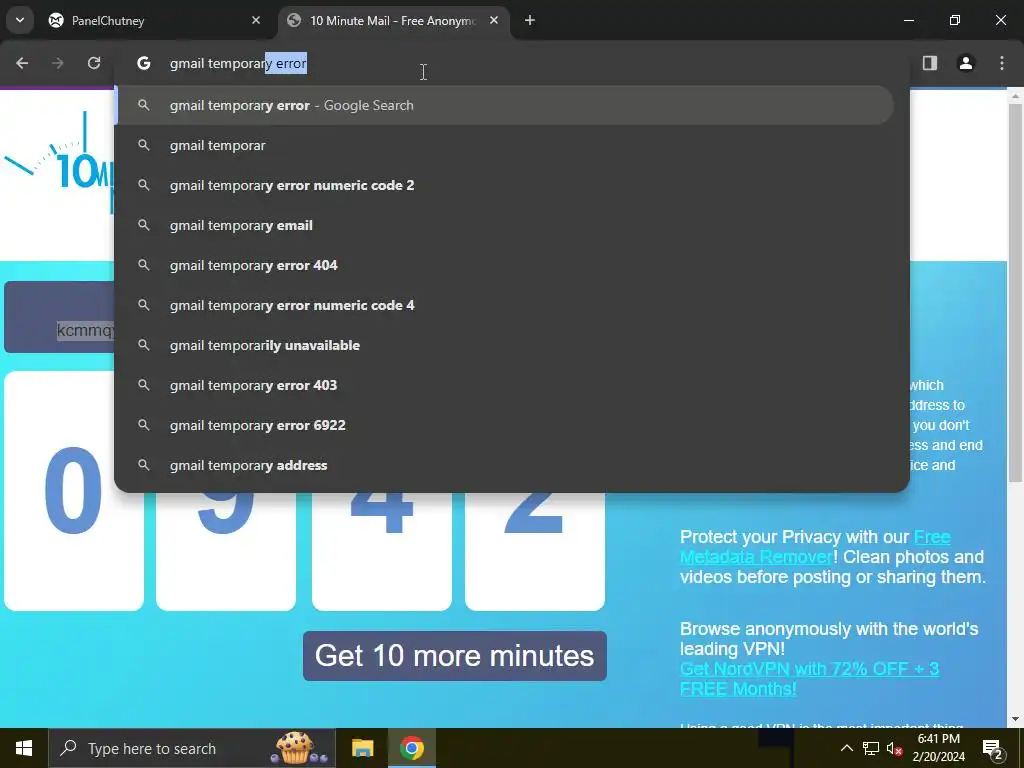Open the taskbar clock and date
Image resolution: width=1024 pixels, height=768 pixels.
point(938,748)
